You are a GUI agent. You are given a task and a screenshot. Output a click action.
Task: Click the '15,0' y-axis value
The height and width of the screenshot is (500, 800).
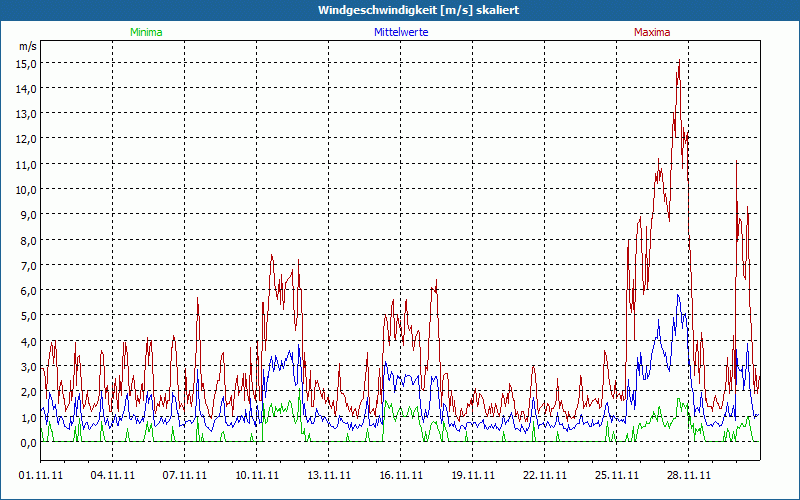(x=26, y=64)
